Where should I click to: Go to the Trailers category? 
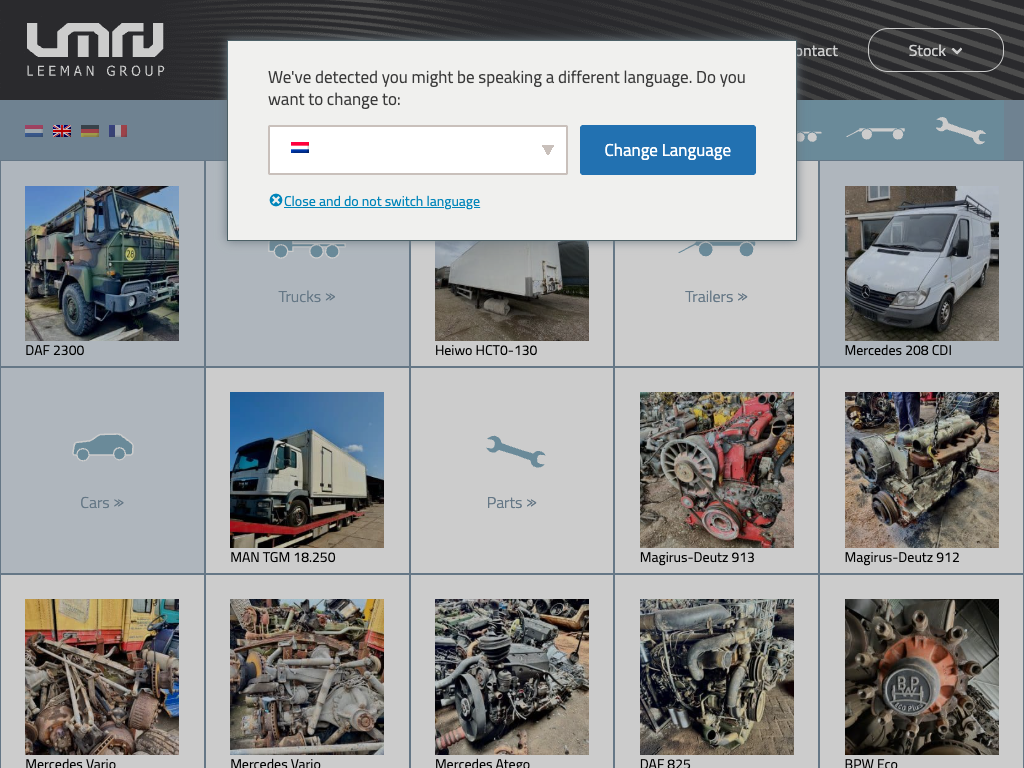coord(716,296)
